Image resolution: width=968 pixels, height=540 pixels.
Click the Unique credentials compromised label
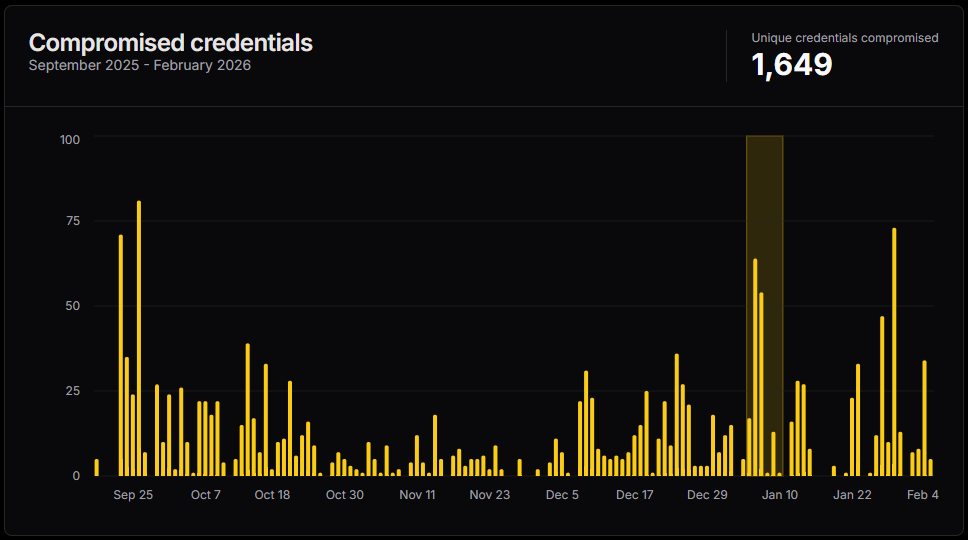[844, 38]
